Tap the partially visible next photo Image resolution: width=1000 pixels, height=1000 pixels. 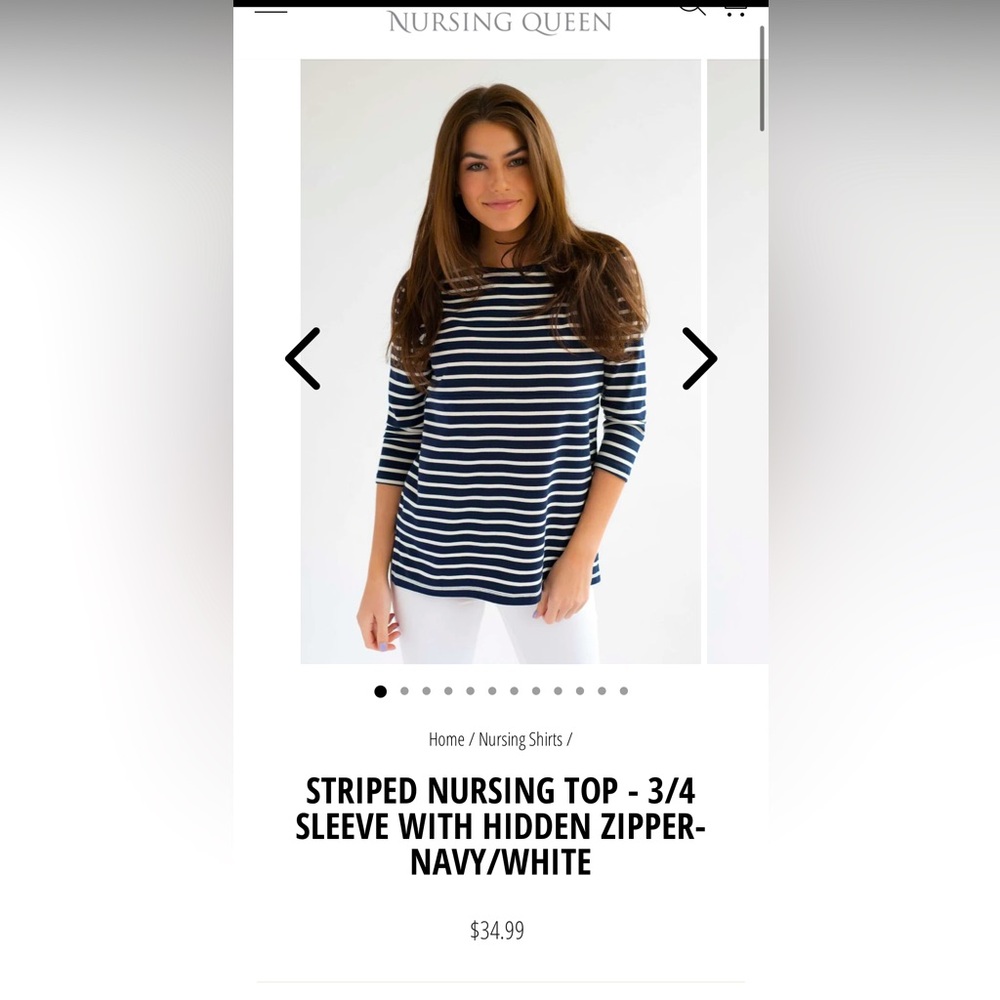click(x=737, y=362)
